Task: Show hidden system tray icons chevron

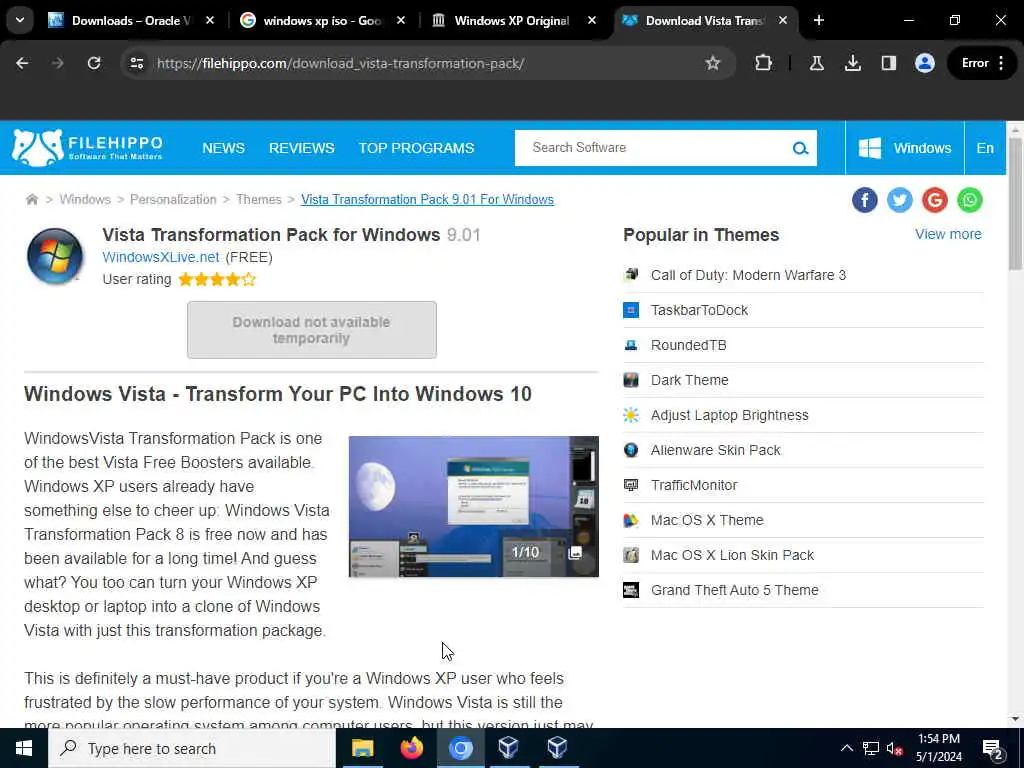Action: 846,748
